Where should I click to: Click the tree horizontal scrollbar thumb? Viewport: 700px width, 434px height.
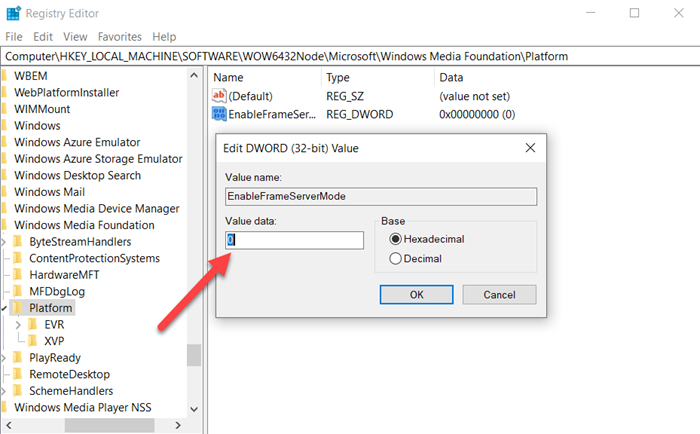tap(110, 426)
